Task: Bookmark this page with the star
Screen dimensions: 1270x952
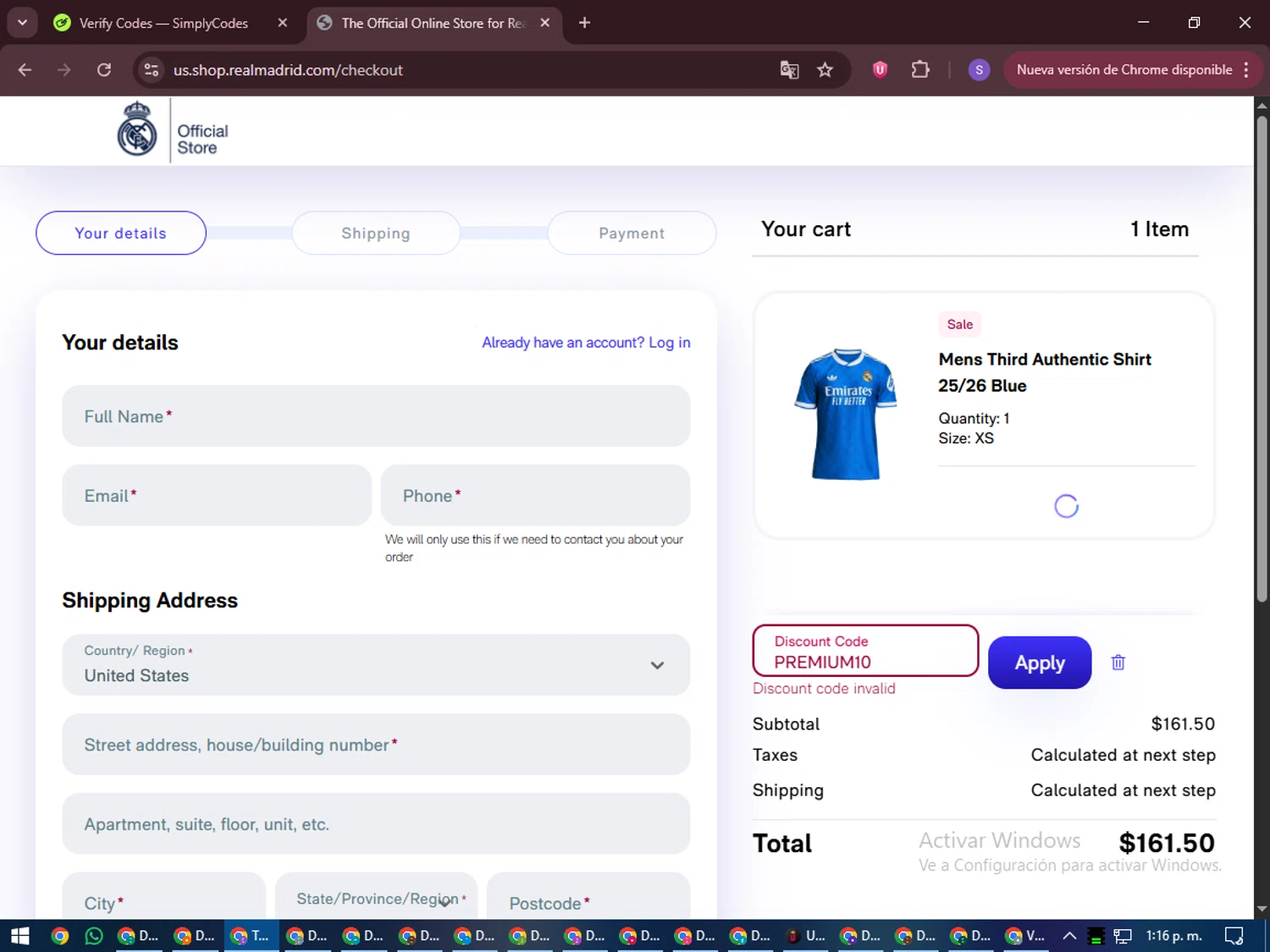Action: pyautogui.click(x=825, y=70)
